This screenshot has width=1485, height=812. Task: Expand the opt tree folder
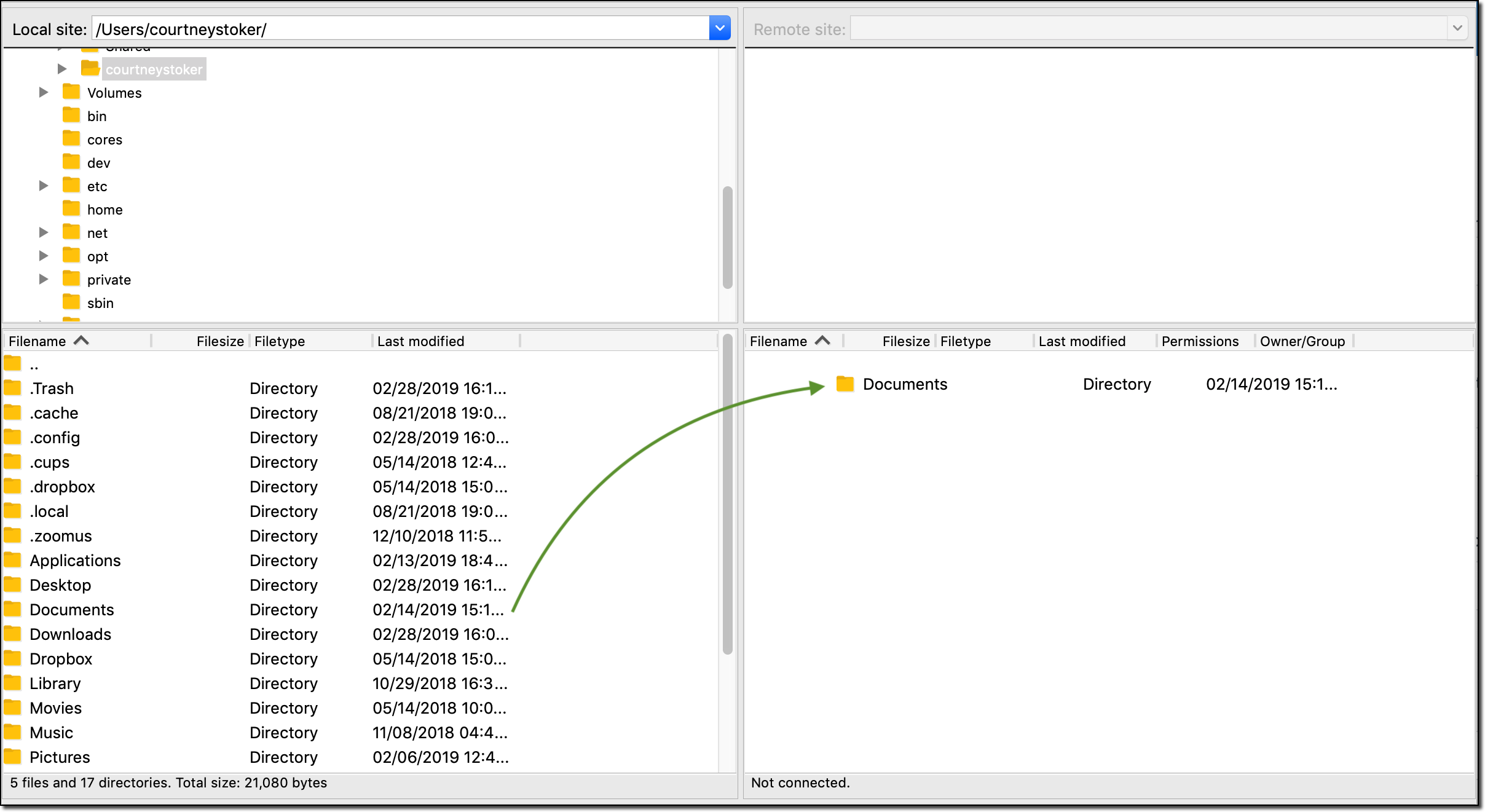click(44, 256)
